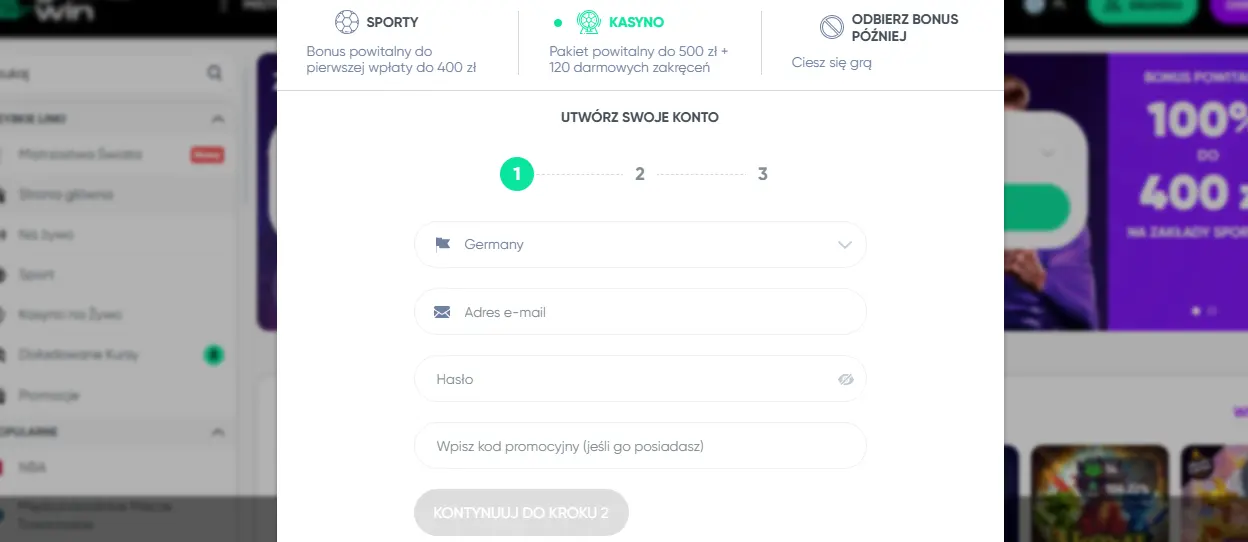Focus the promo code input field
The height and width of the screenshot is (542, 1248).
coord(640,446)
